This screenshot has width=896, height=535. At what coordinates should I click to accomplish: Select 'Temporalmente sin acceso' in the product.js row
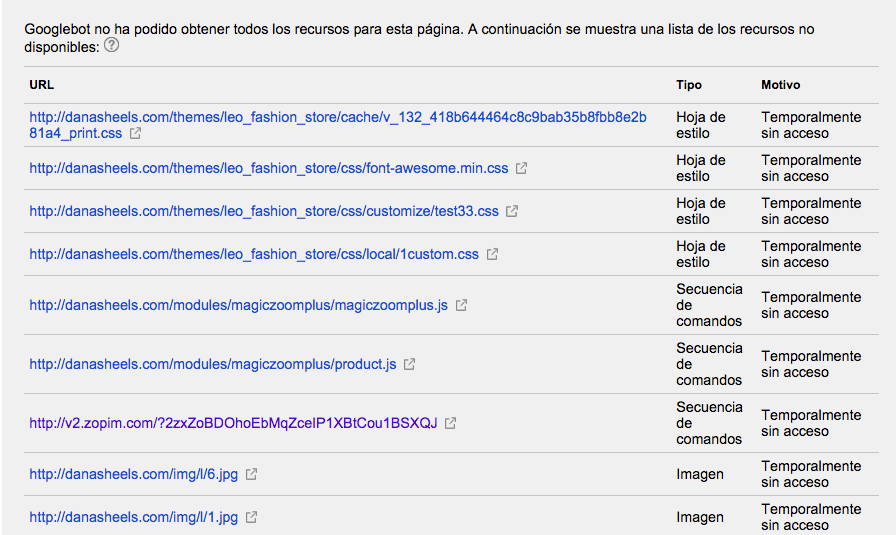(x=811, y=364)
